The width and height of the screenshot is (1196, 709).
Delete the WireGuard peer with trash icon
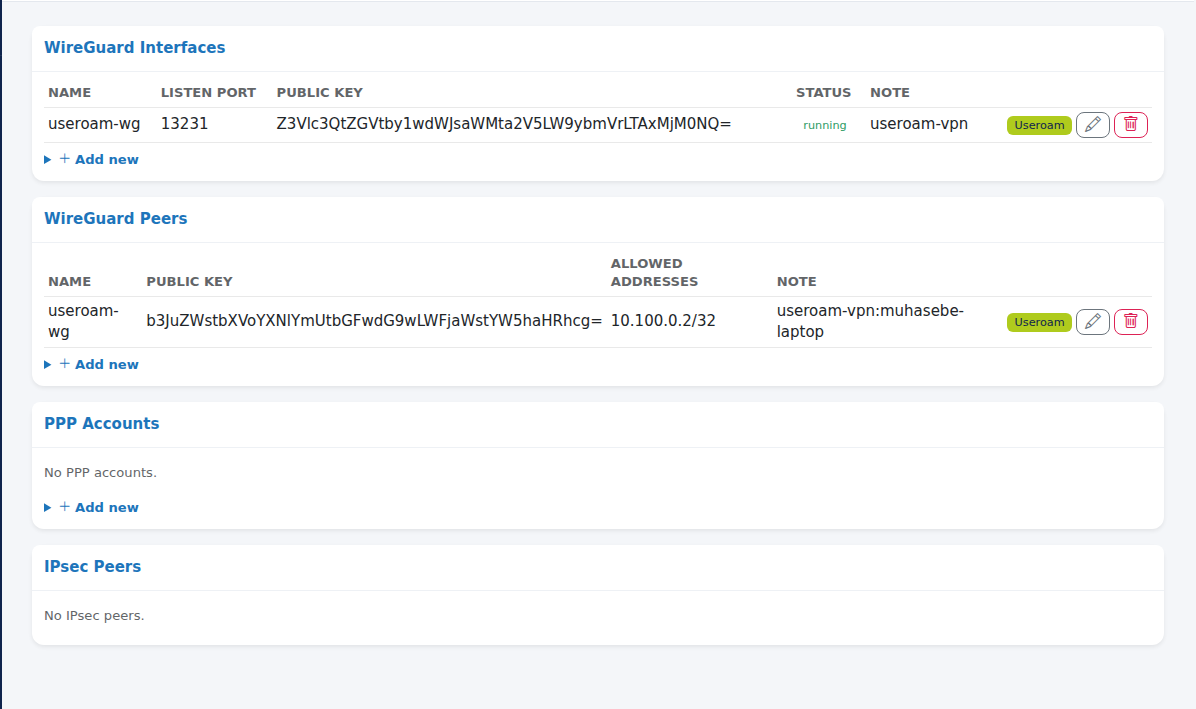(1130, 322)
